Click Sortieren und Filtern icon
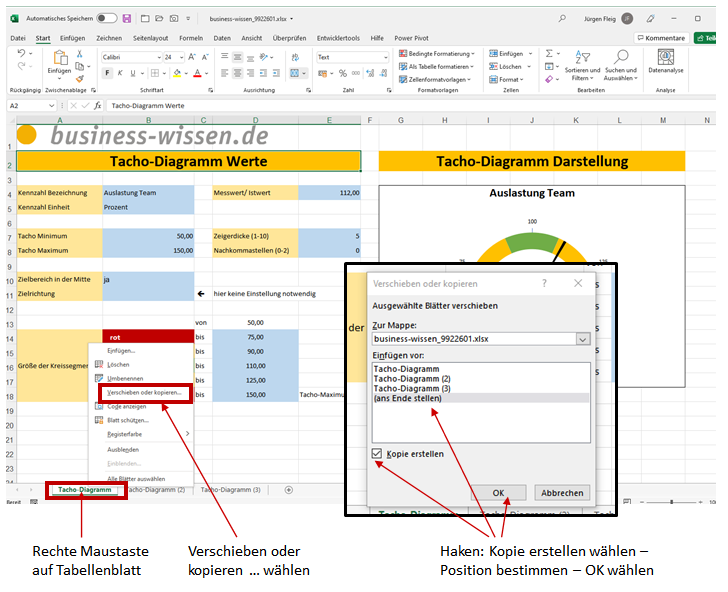Image resolution: width=728 pixels, height=592 pixels. pyautogui.click(x=582, y=57)
